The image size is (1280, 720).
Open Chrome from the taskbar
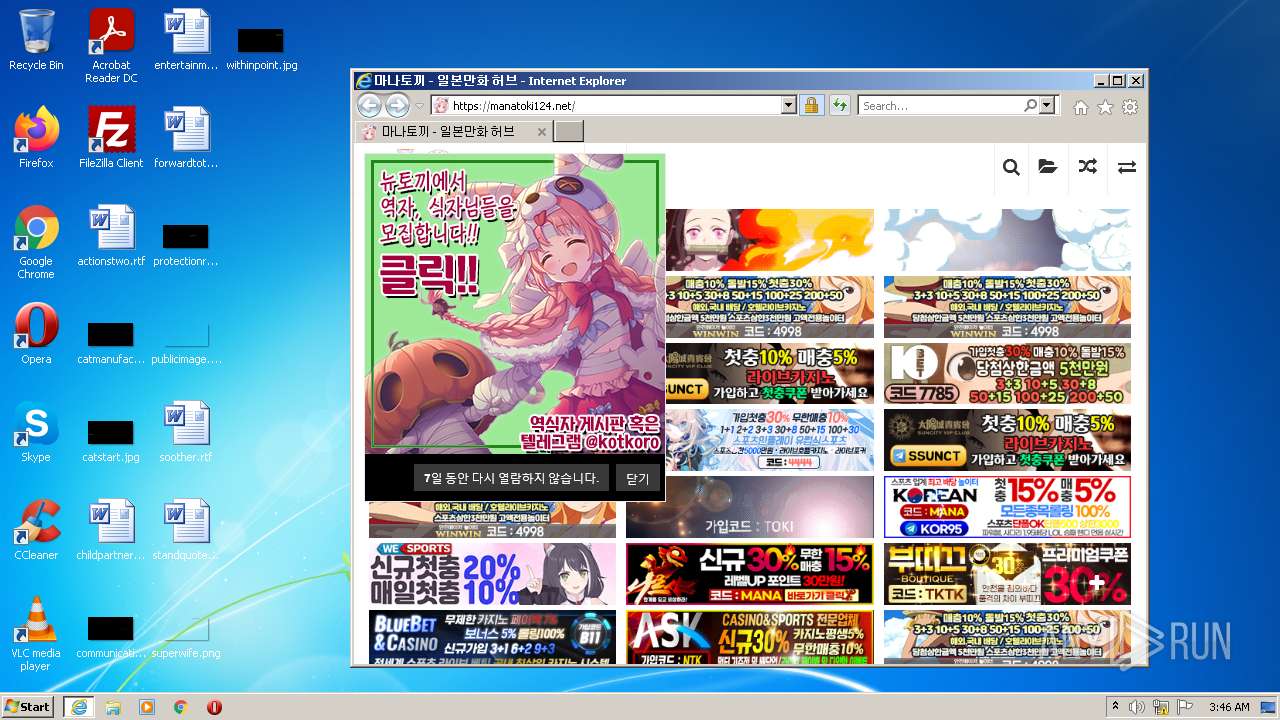click(x=181, y=707)
